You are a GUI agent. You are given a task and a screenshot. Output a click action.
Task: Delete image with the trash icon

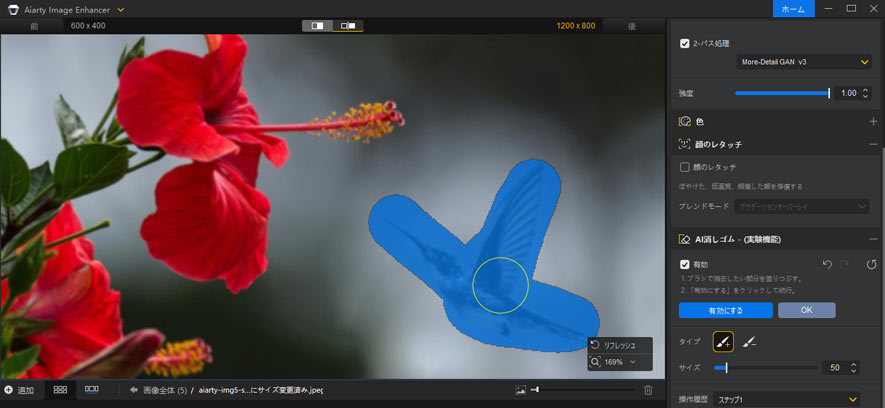pyautogui.click(x=649, y=389)
